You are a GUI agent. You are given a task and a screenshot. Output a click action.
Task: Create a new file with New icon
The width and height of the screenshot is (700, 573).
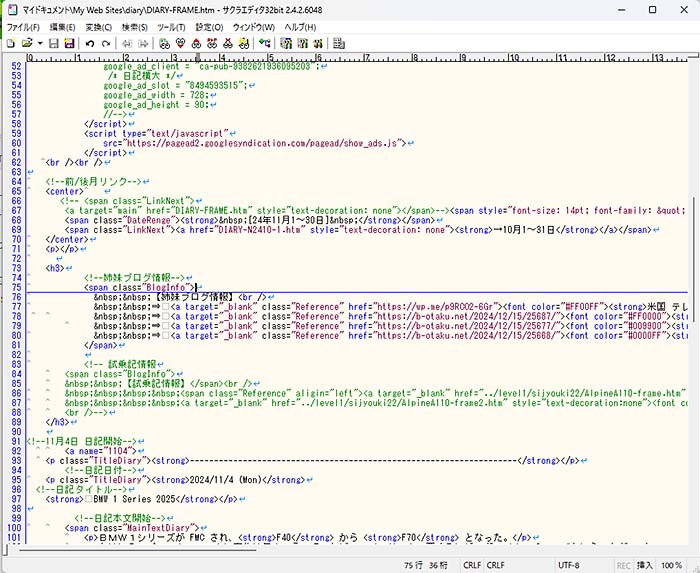coord(11,43)
